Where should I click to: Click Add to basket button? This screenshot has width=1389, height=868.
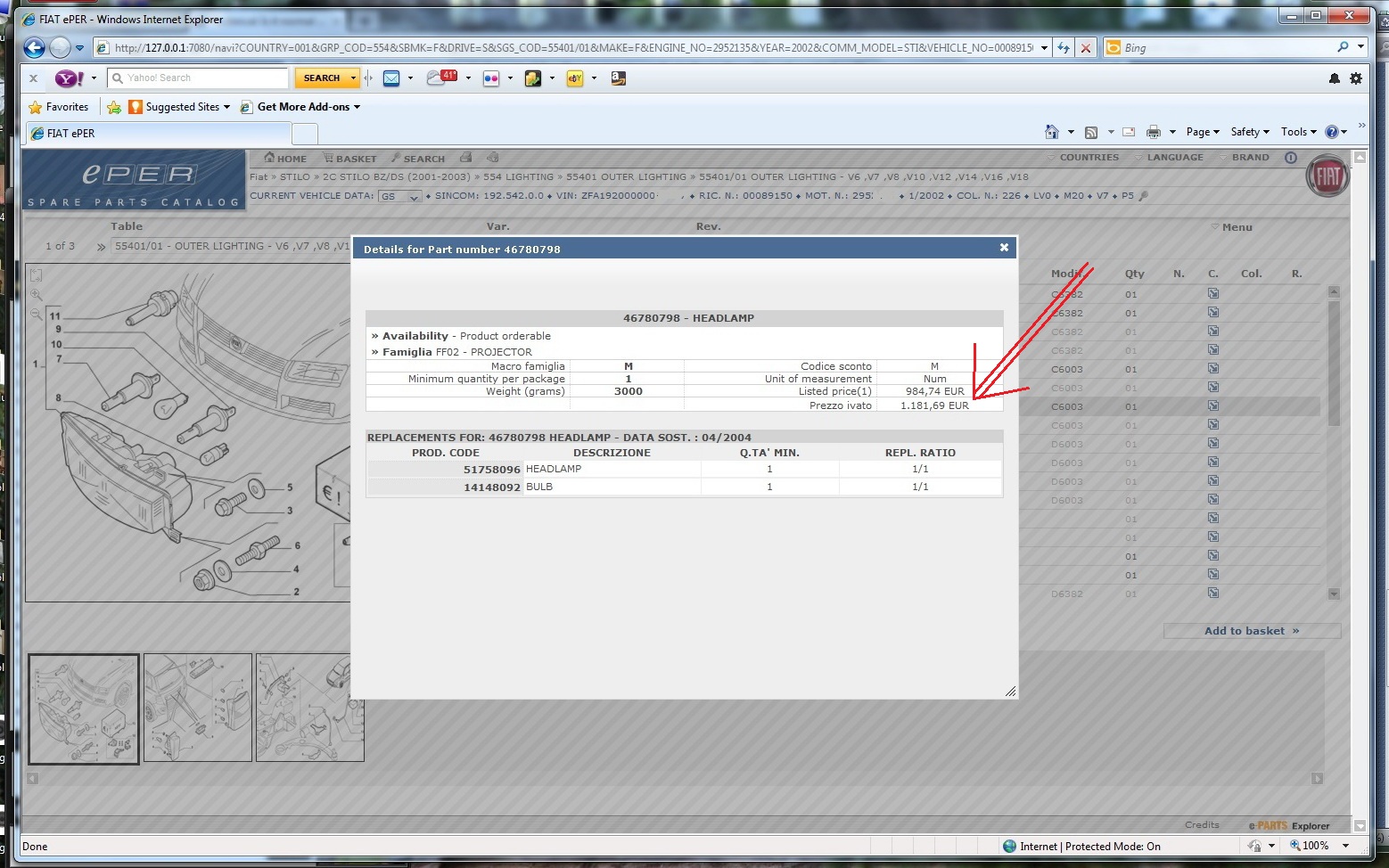click(1252, 631)
